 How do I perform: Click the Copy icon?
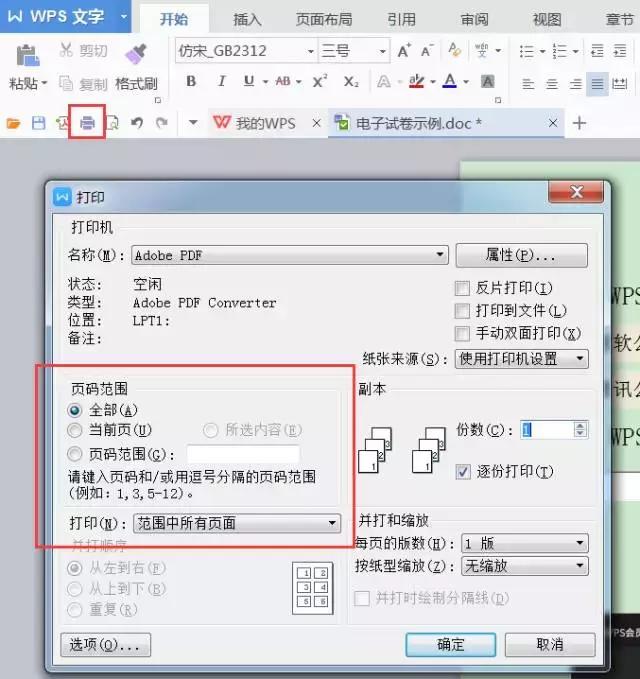tap(66, 83)
